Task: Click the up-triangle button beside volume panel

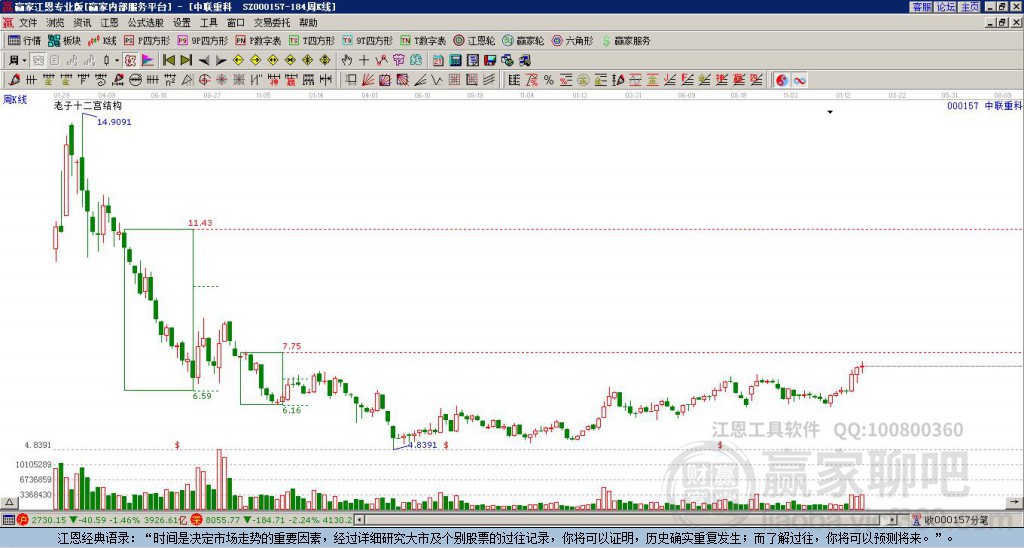Action: click(9, 503)
